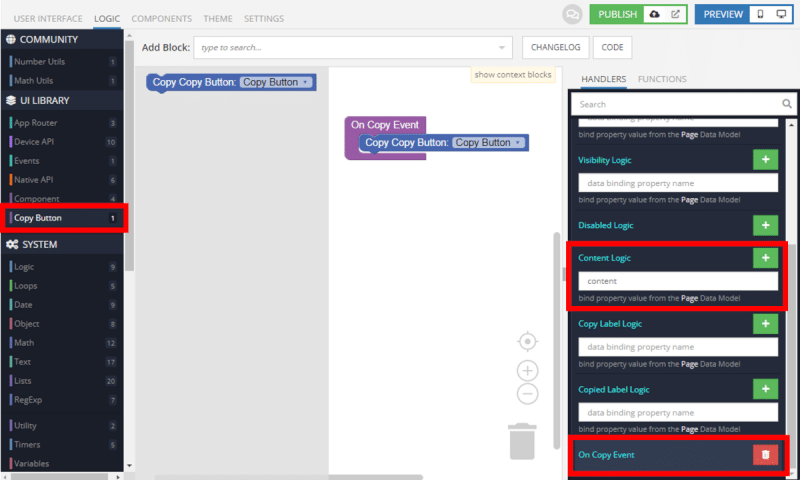Open the chat bubble icon
The image size is (800, 480).
point(572,15)
